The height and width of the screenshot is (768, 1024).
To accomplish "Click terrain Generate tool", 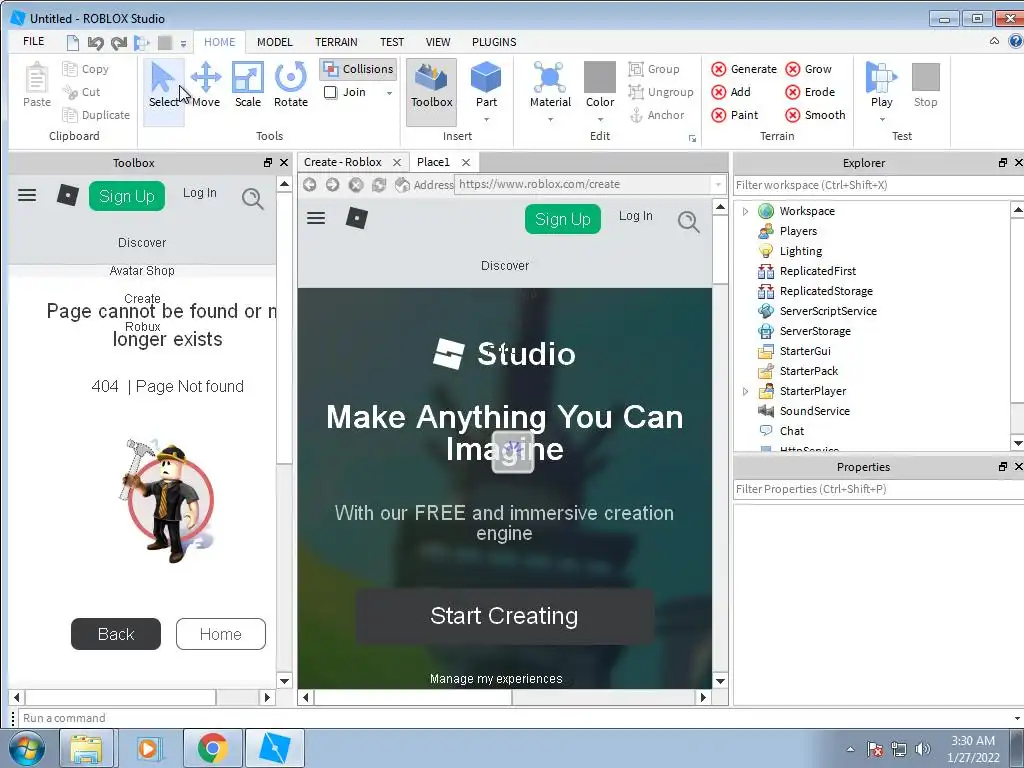I will pyautogui.click(x=744, y=69).
